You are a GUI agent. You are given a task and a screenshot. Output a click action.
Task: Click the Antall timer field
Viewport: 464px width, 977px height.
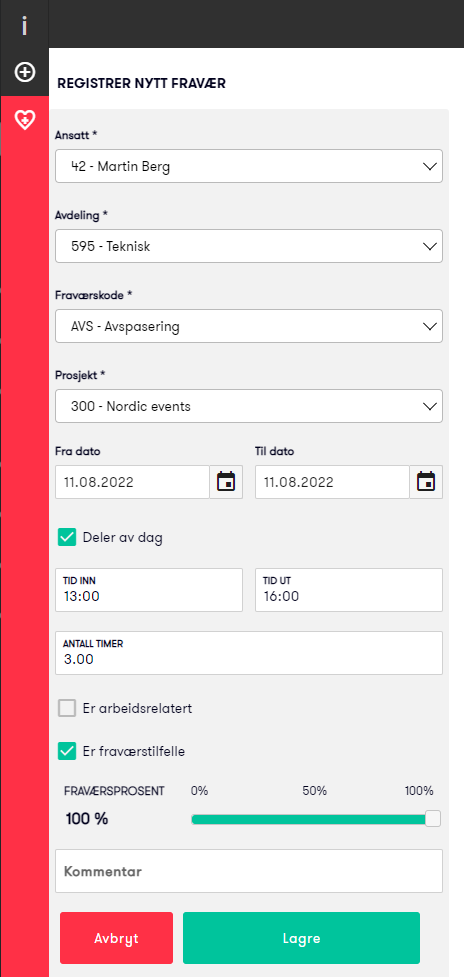click(249, 653)
